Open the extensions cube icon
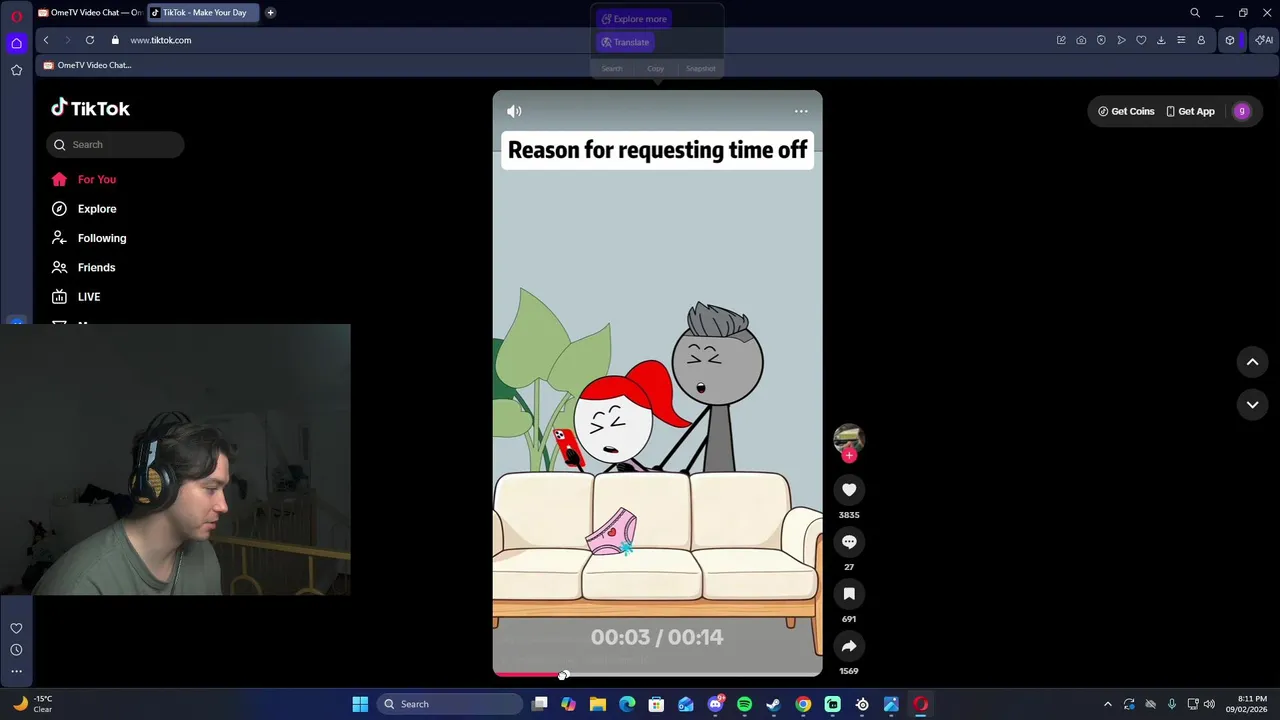The image size is (1280, 720). 1230,40
